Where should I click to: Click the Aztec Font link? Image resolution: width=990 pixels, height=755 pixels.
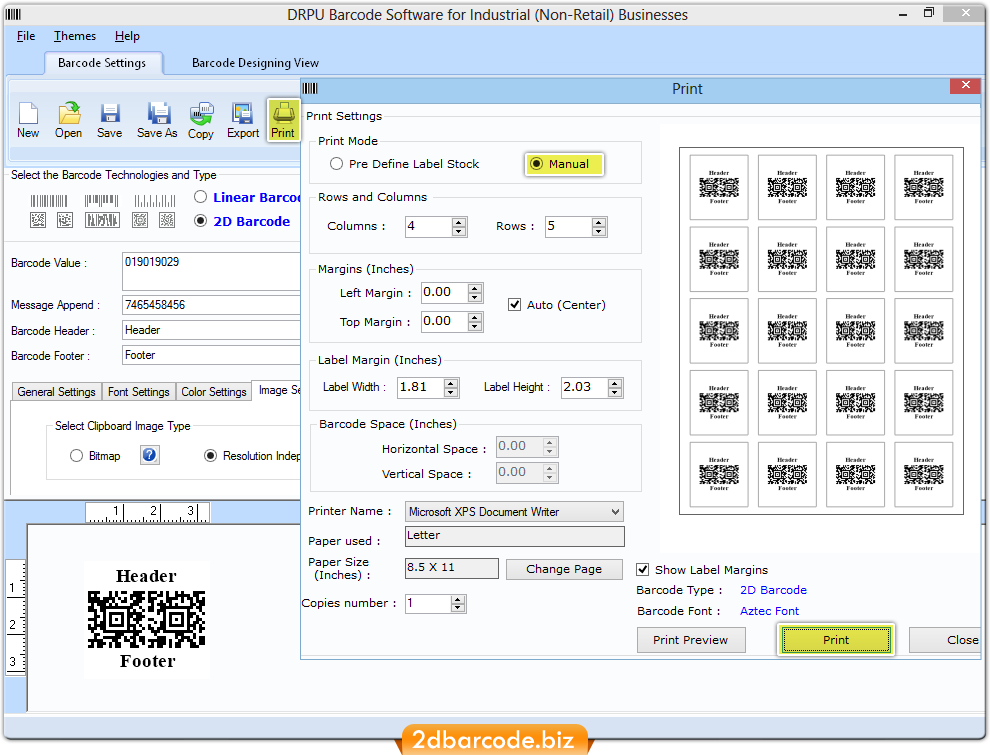coord(769,611)
